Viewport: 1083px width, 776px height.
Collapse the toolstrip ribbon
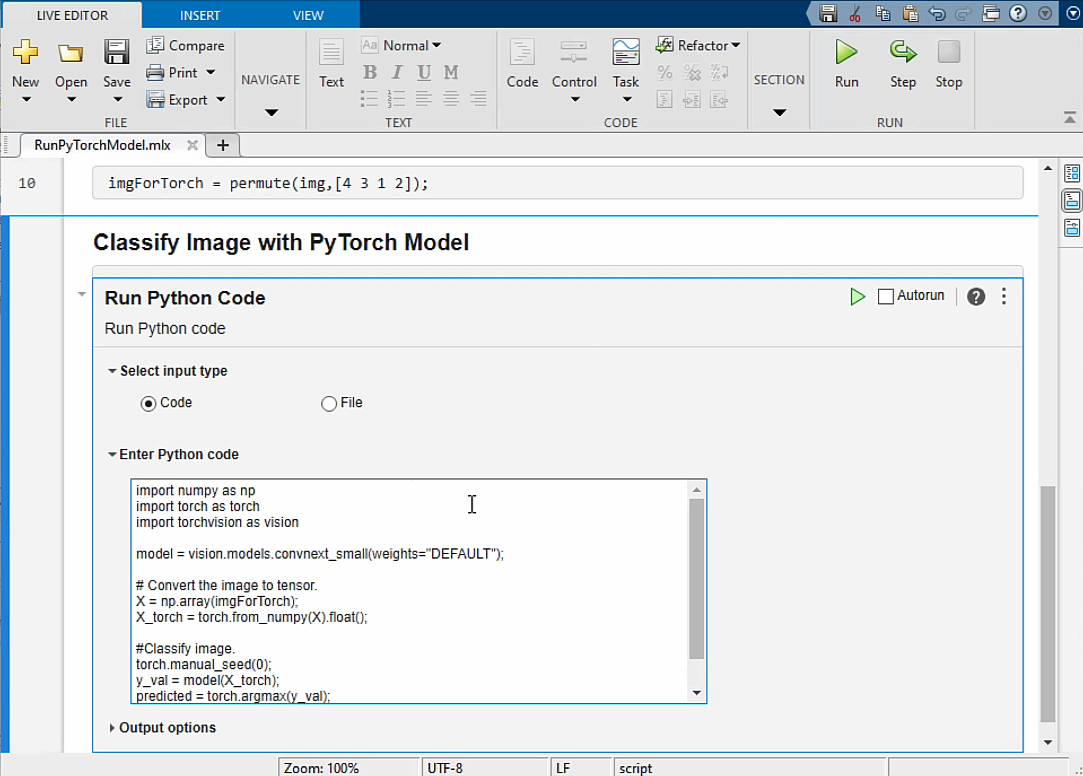click(x=1070, y=118)
